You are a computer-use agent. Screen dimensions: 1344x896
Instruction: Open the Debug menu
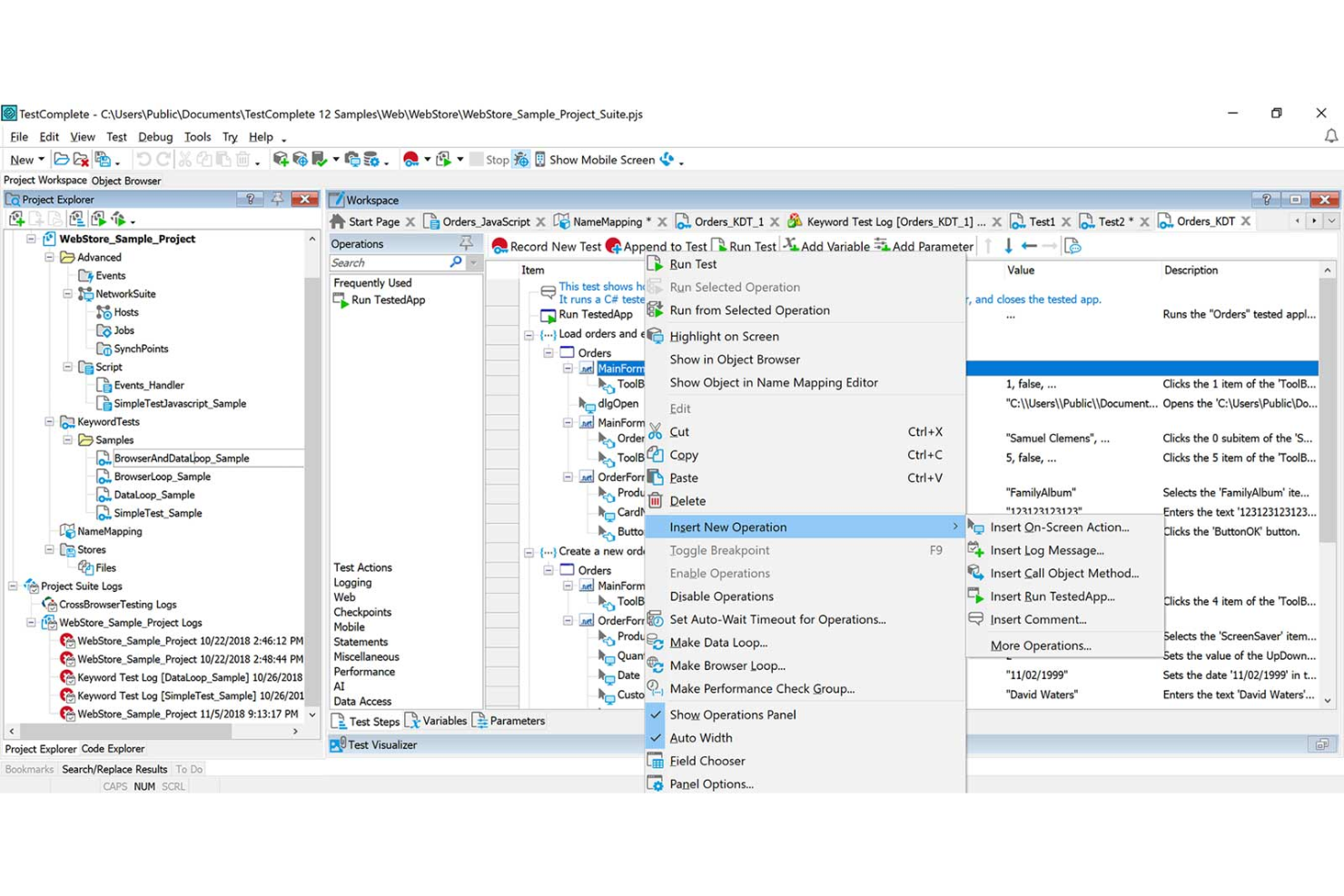155,136
